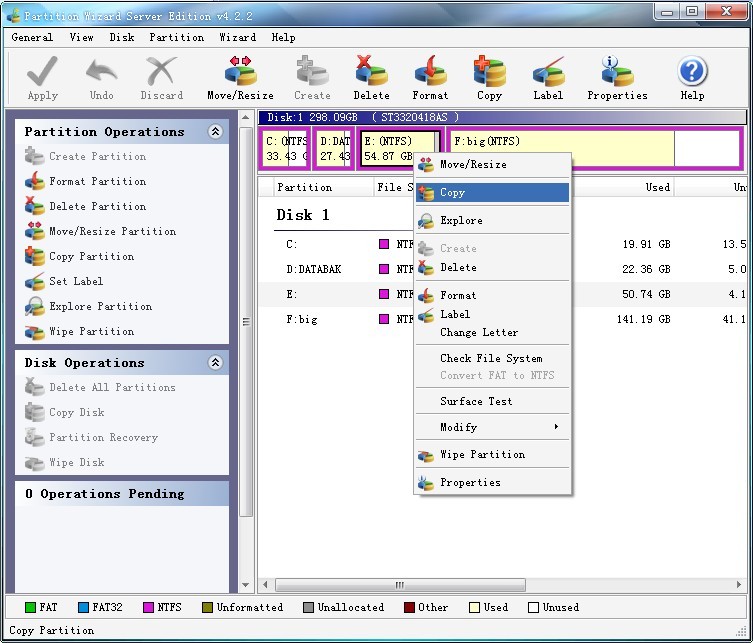This screenshot has width=753, height=643.
Task: Choose Check File System from context menu
Action: click(492, 358)
